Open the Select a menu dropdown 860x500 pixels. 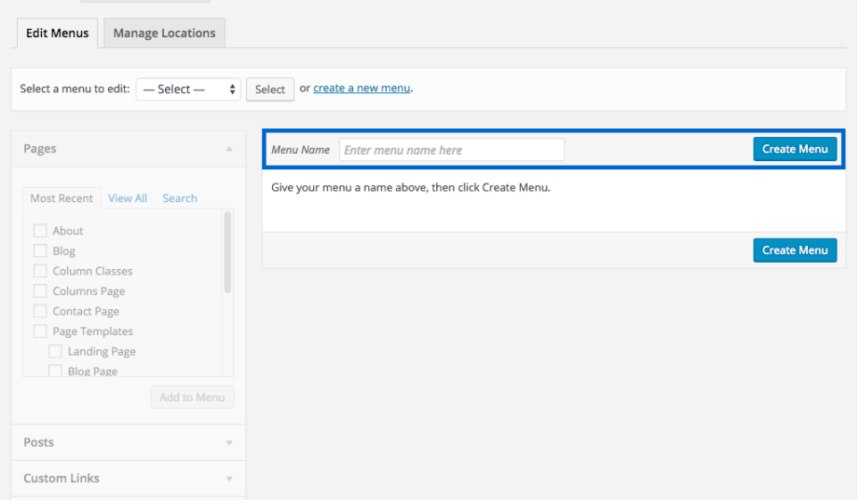tap(188, 89)
